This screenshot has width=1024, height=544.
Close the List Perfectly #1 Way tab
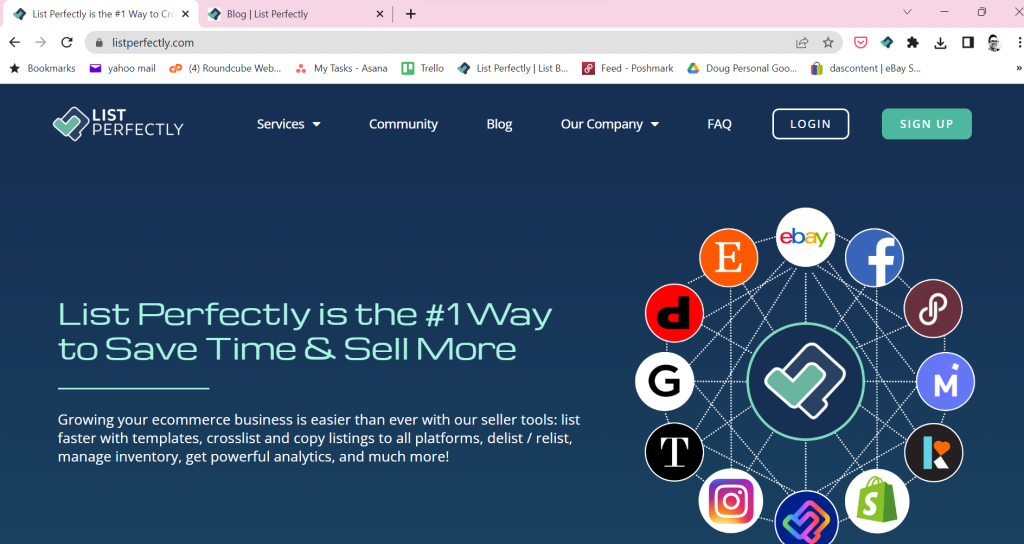(x=185, y=14)
